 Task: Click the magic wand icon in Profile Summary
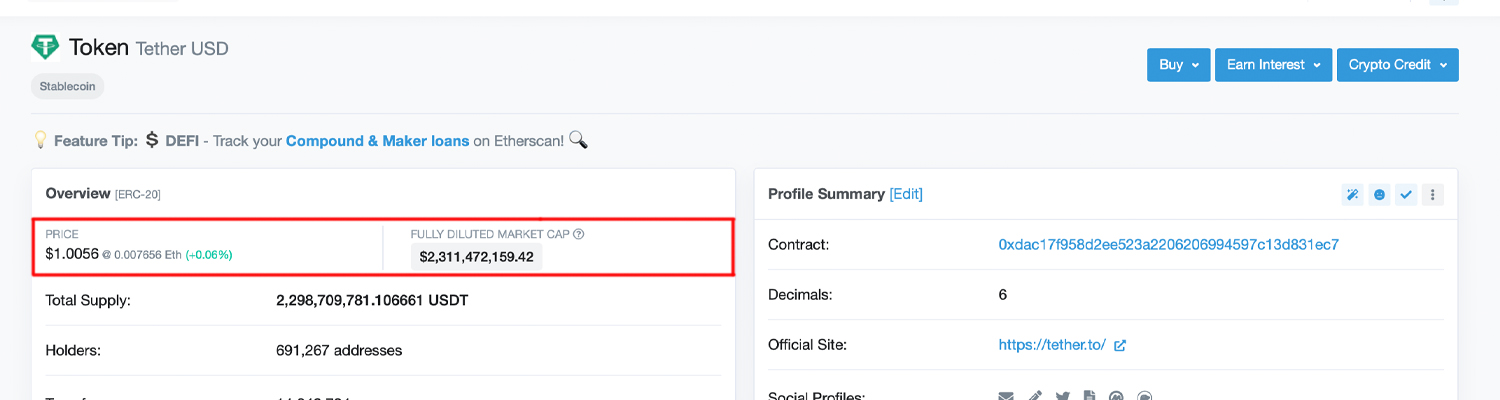tap(1352, 195)
